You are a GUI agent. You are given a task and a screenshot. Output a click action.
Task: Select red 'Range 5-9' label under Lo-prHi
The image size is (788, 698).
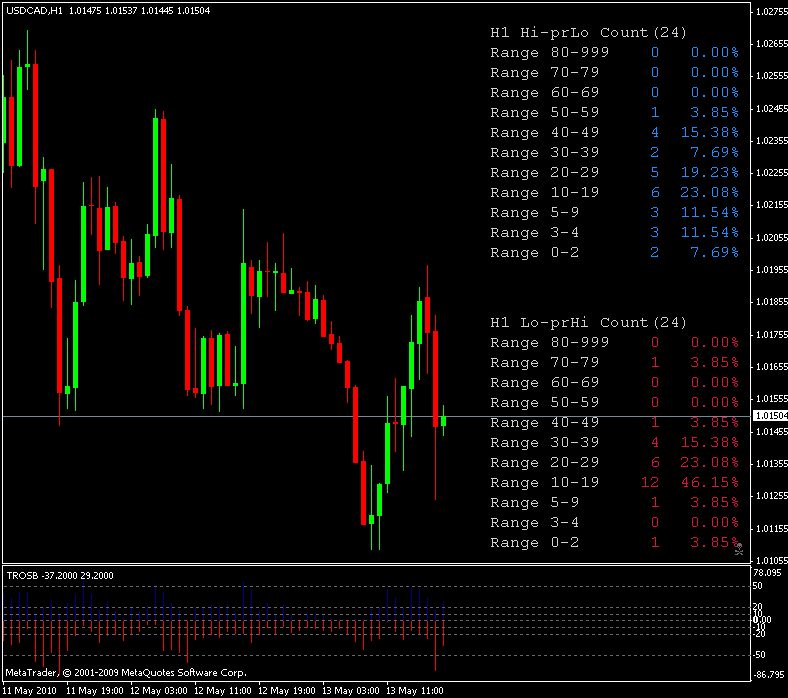(535, 503)
